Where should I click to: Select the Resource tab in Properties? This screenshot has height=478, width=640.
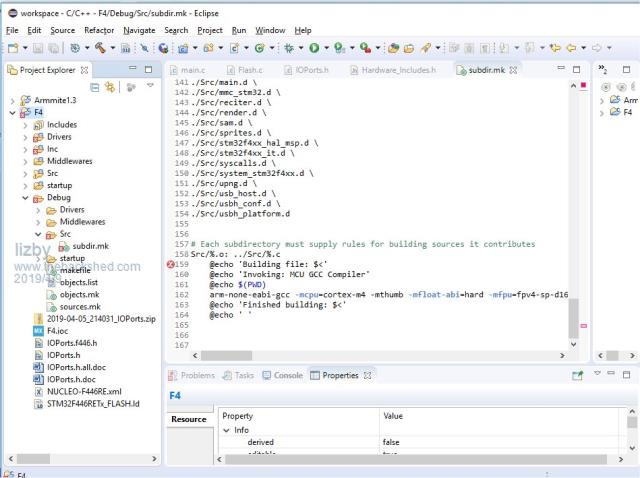[188, 420]
